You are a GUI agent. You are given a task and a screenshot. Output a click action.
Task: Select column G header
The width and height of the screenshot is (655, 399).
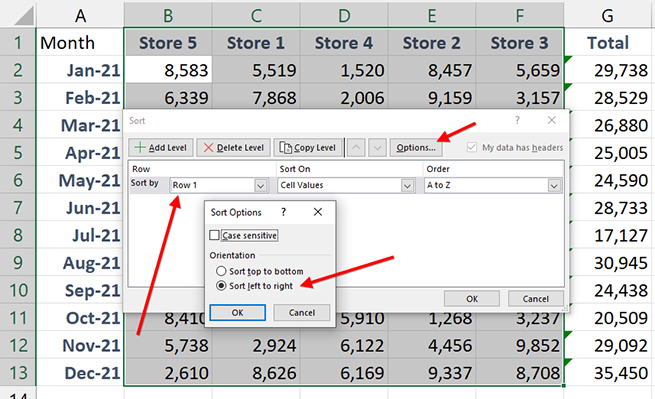[x=607, y=15]
